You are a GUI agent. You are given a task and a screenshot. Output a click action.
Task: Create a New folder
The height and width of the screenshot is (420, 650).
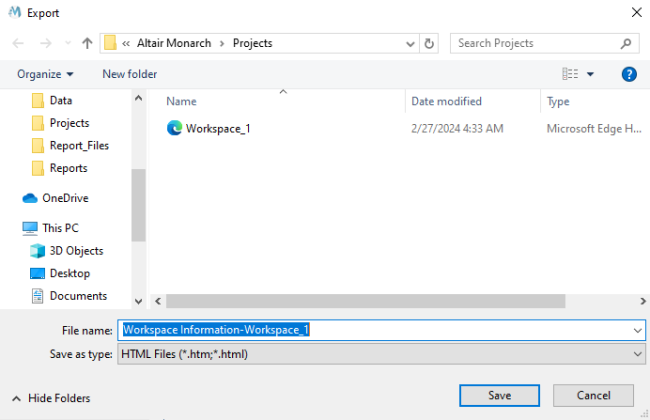[130, 74]
